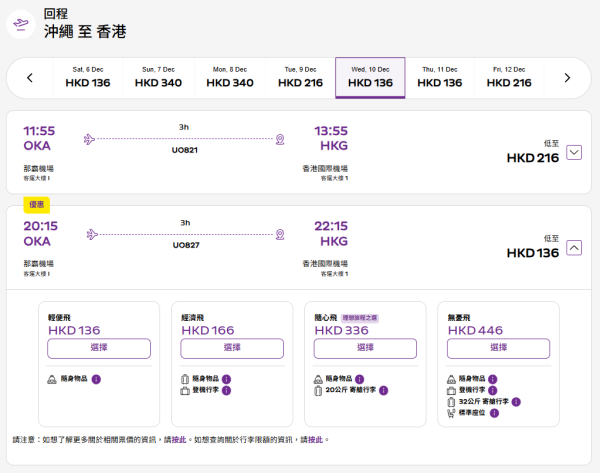Click the return flight plane icon by 回程

point(22,24)
